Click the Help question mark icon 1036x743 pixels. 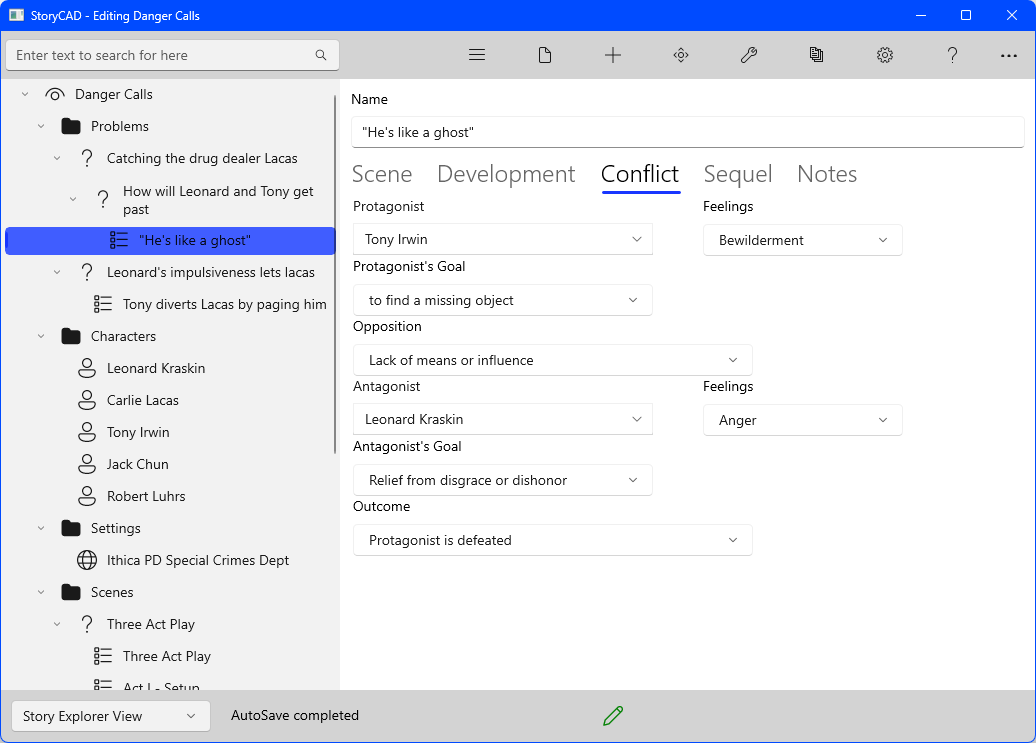click(x=953, y=55)
